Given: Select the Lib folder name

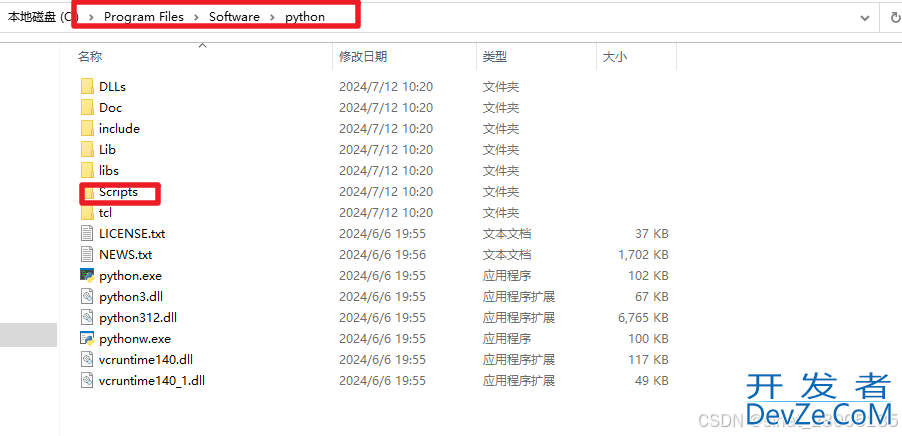Looking at the screenshot, I should coord(107,150).
